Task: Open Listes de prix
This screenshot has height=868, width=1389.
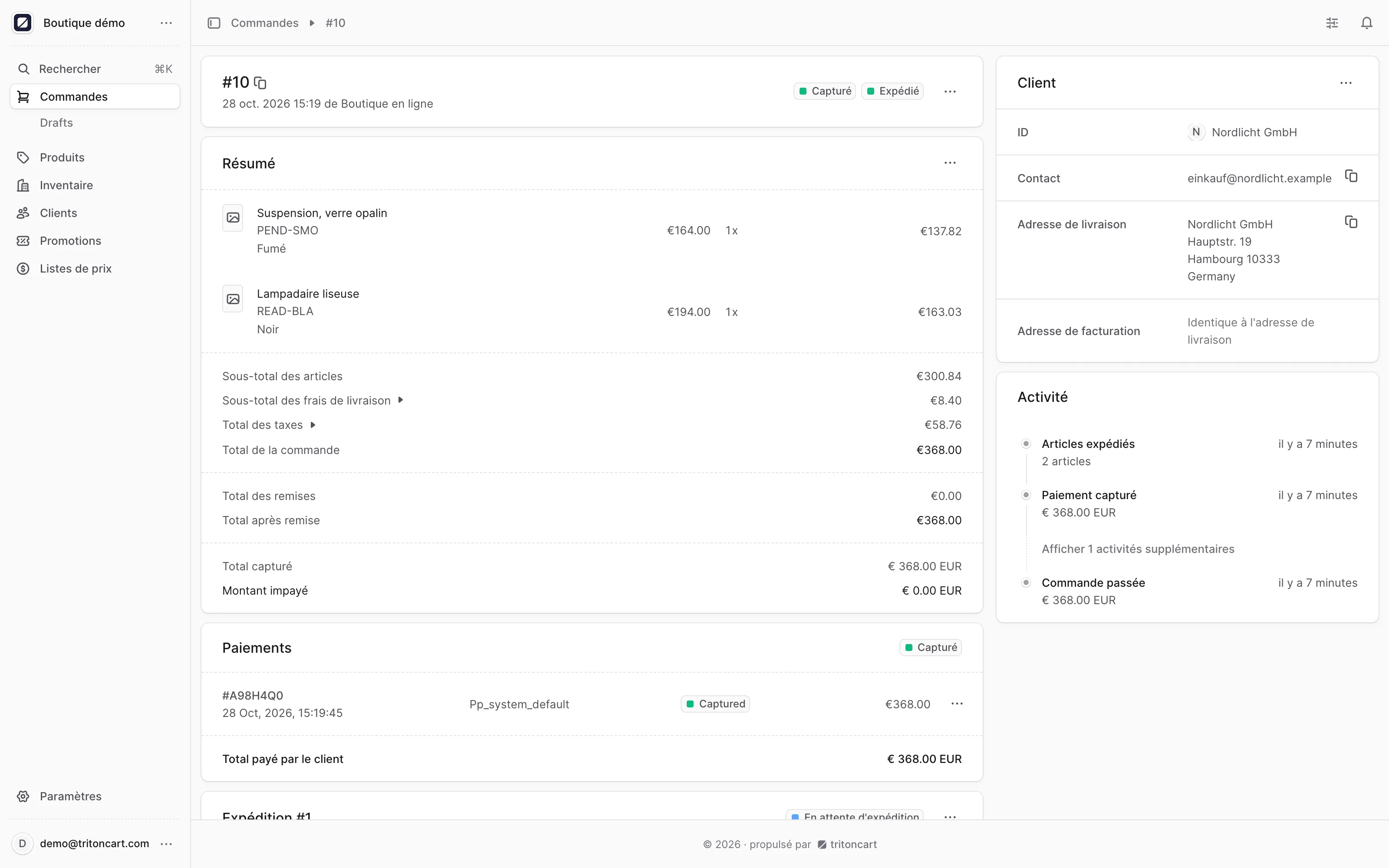Action: click(x=95, y=269)
